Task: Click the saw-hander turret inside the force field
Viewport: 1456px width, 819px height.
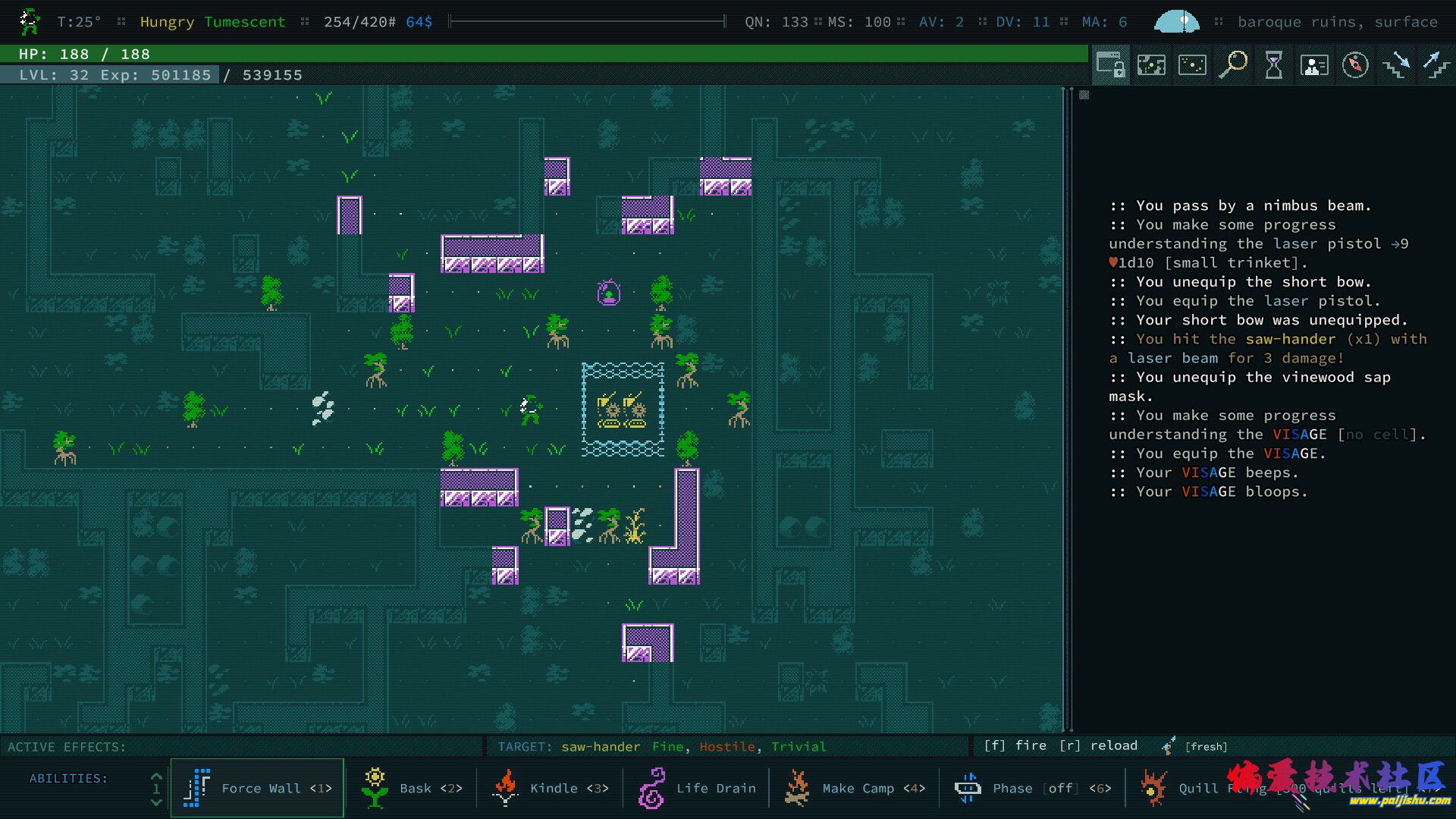Action: click(609, 410)
